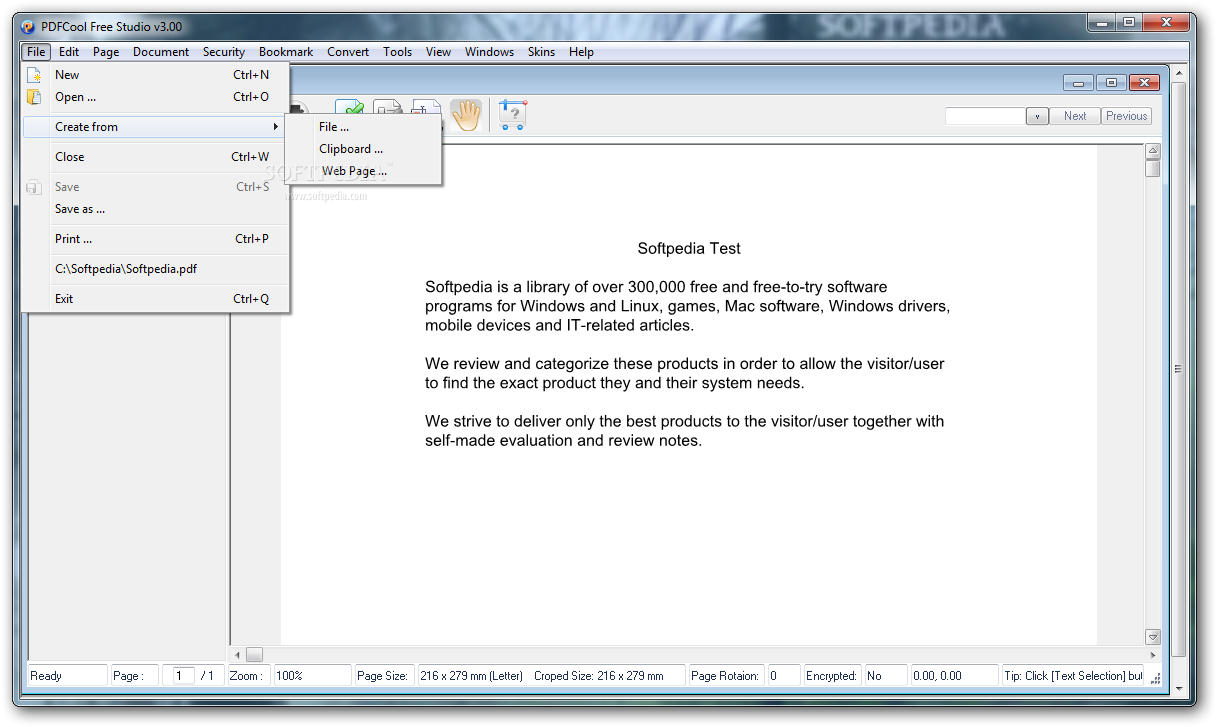
Task: Open the Document menu
Action: coord(161,52)
